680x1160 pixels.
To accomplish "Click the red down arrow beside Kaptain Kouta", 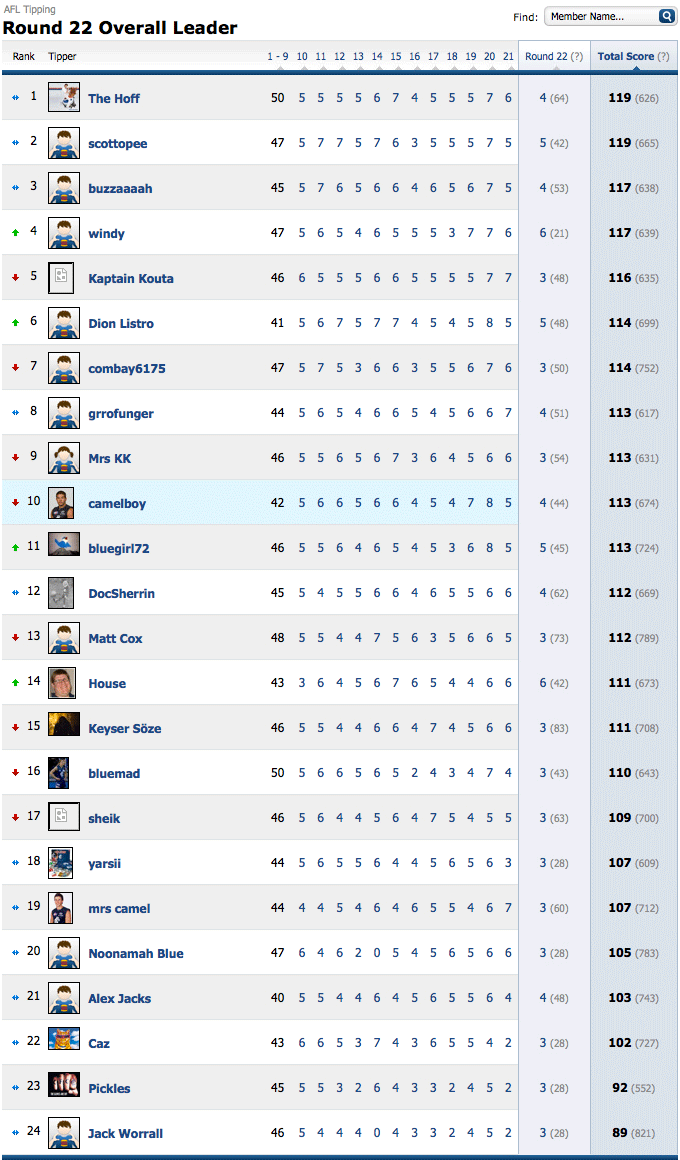I will (x=16, y=278).
